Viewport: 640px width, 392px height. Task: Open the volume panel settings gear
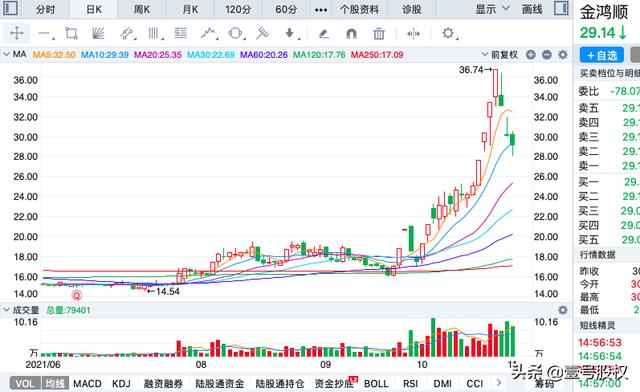[x=563, y=310]
